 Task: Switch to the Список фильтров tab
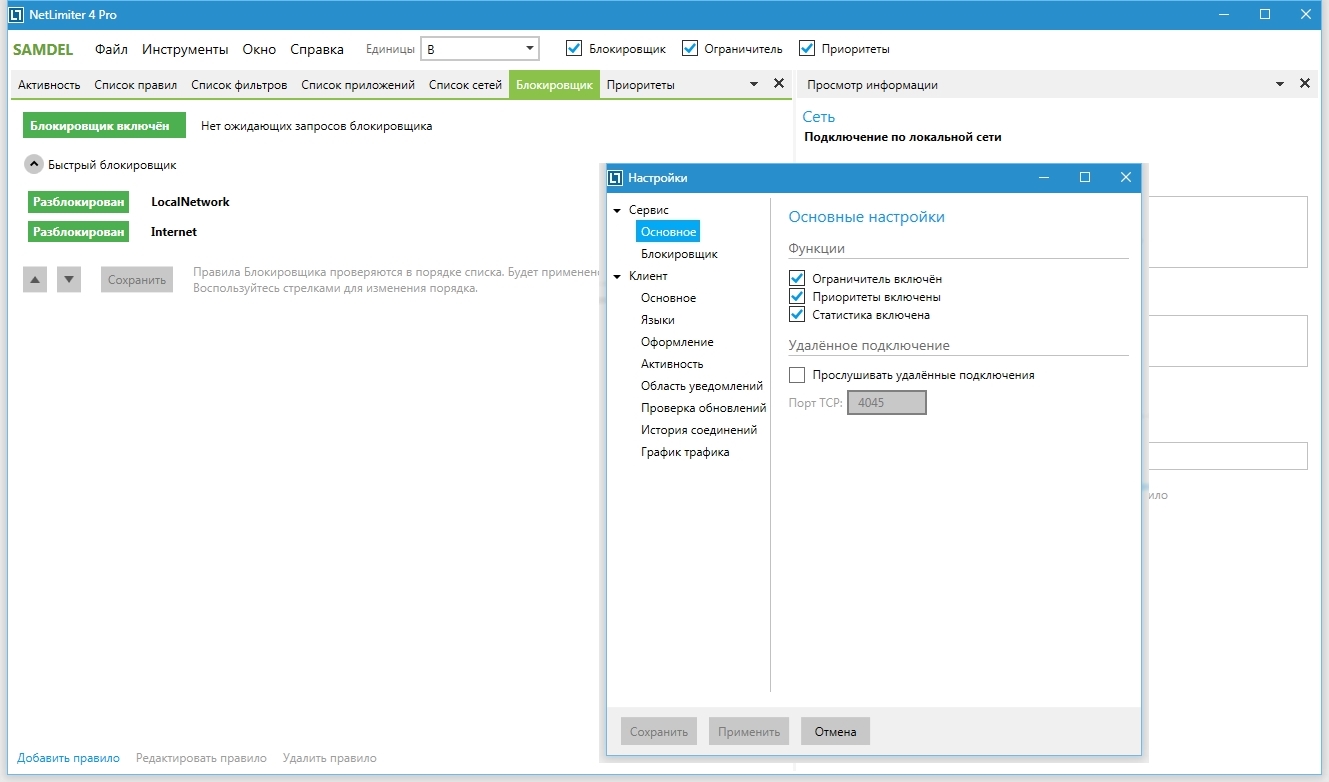coord(239,85)
